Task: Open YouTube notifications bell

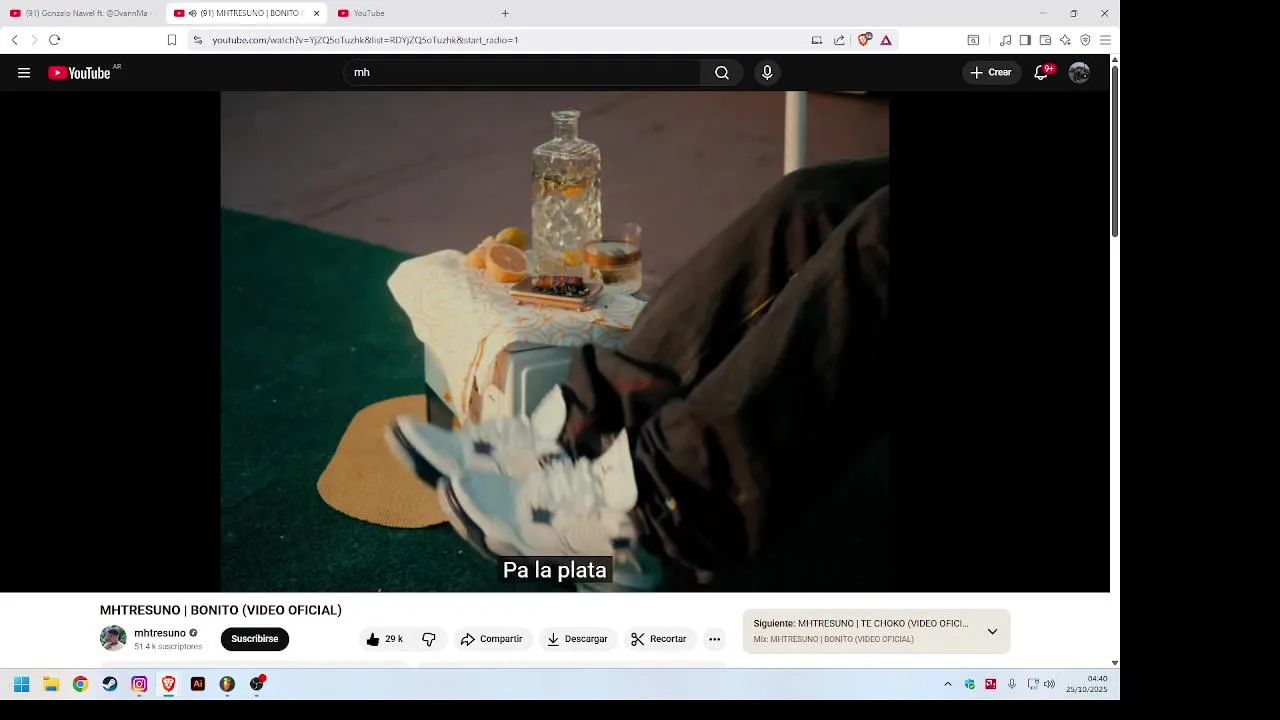Action: click(1041, 73)
